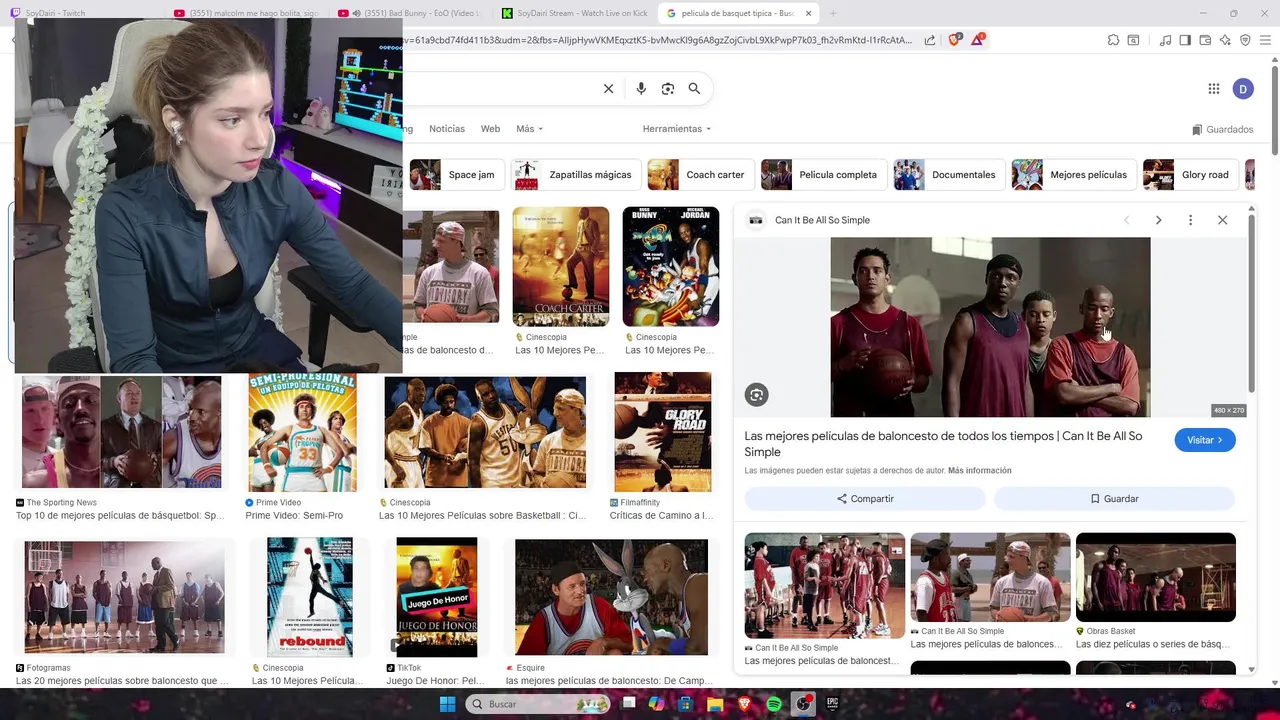Select the Documentales suggestion chip

coord(948,175)
